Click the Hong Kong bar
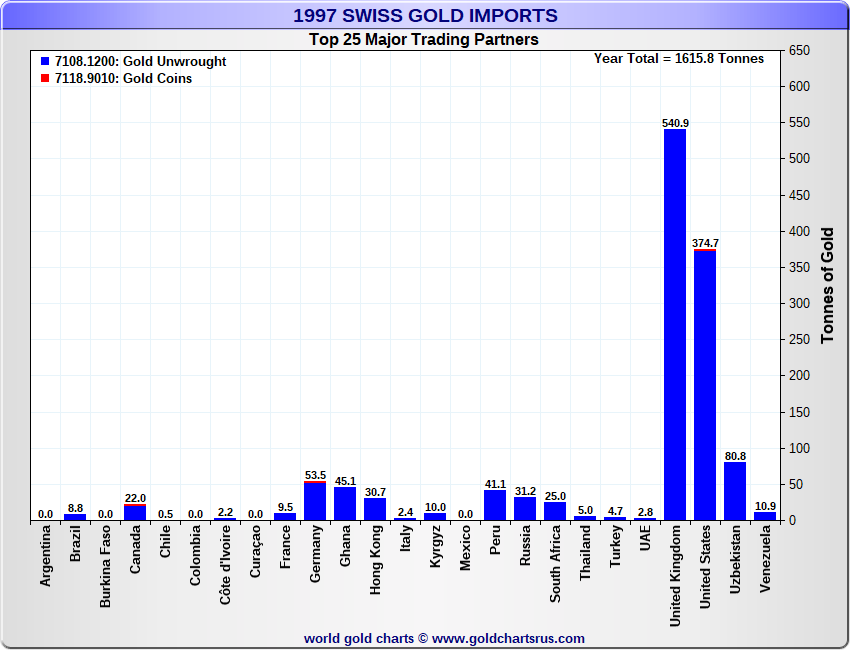850x650 pixels. point(375,509)
